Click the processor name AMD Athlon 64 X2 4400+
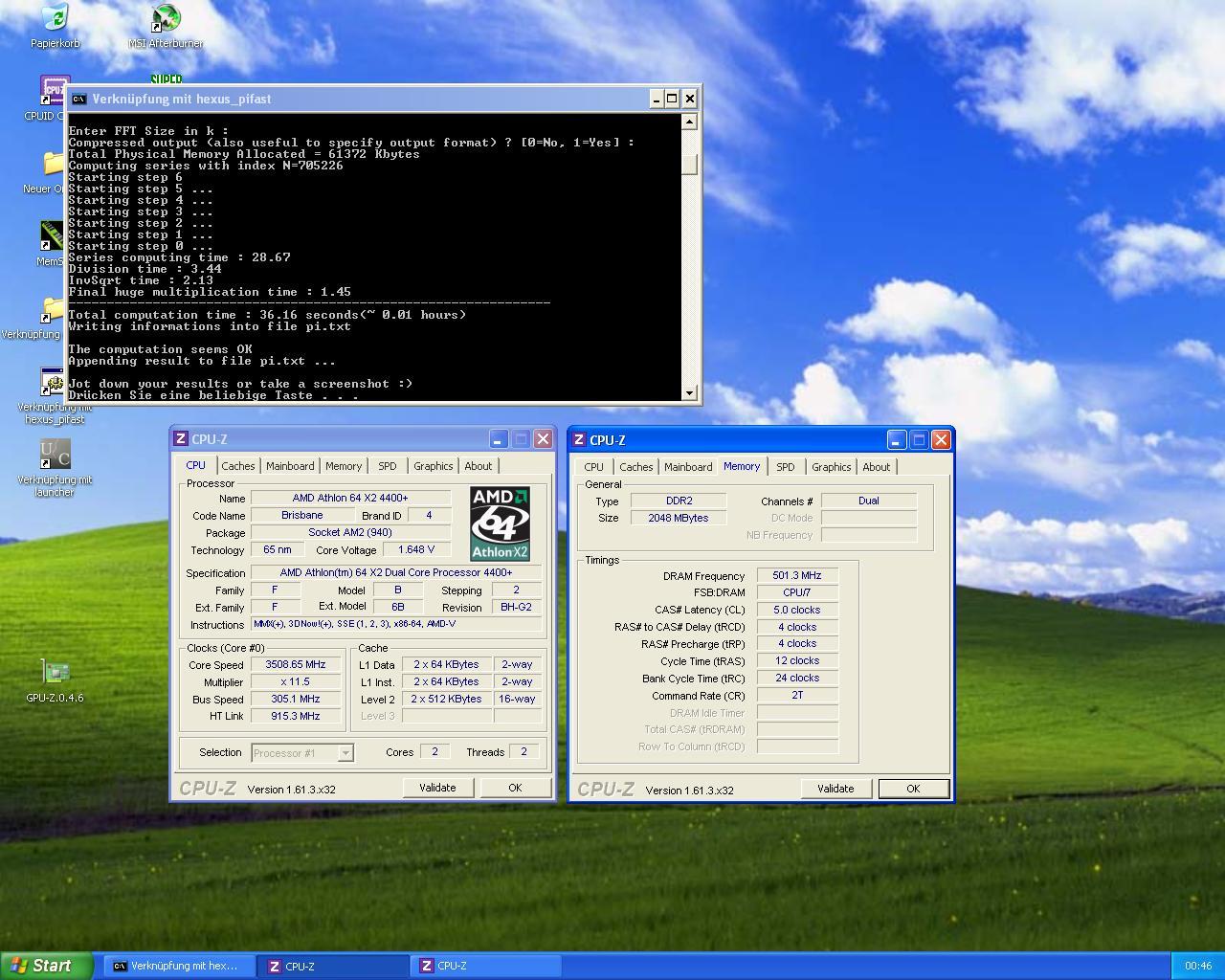This screenshot has width=1225, height=980. click(350, 498)
